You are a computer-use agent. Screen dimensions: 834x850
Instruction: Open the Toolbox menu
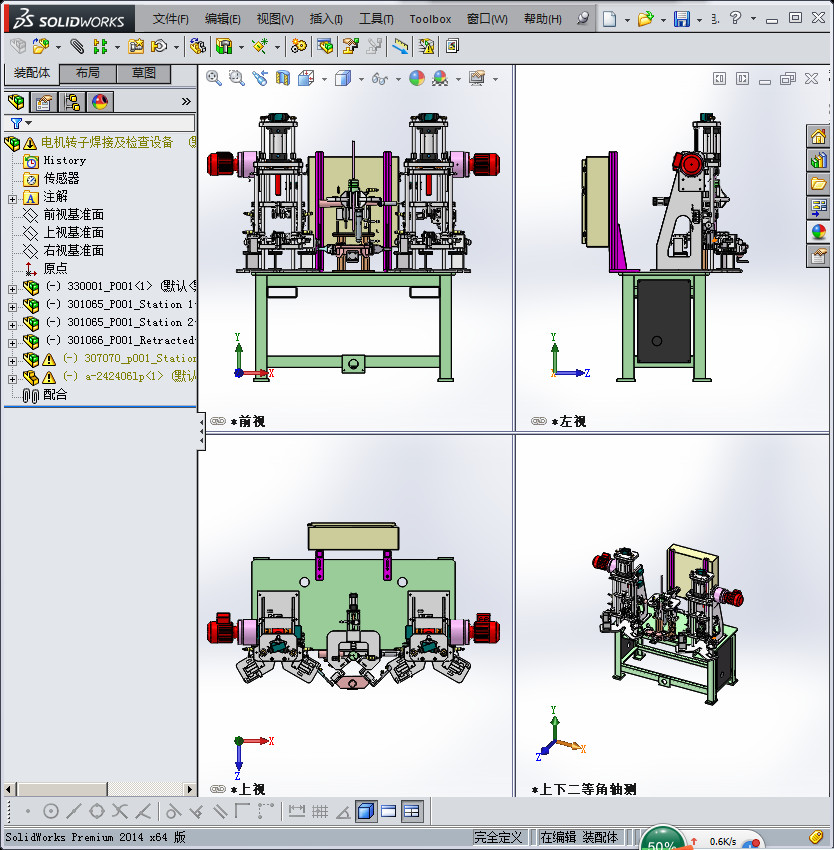(x=430, y=19)
